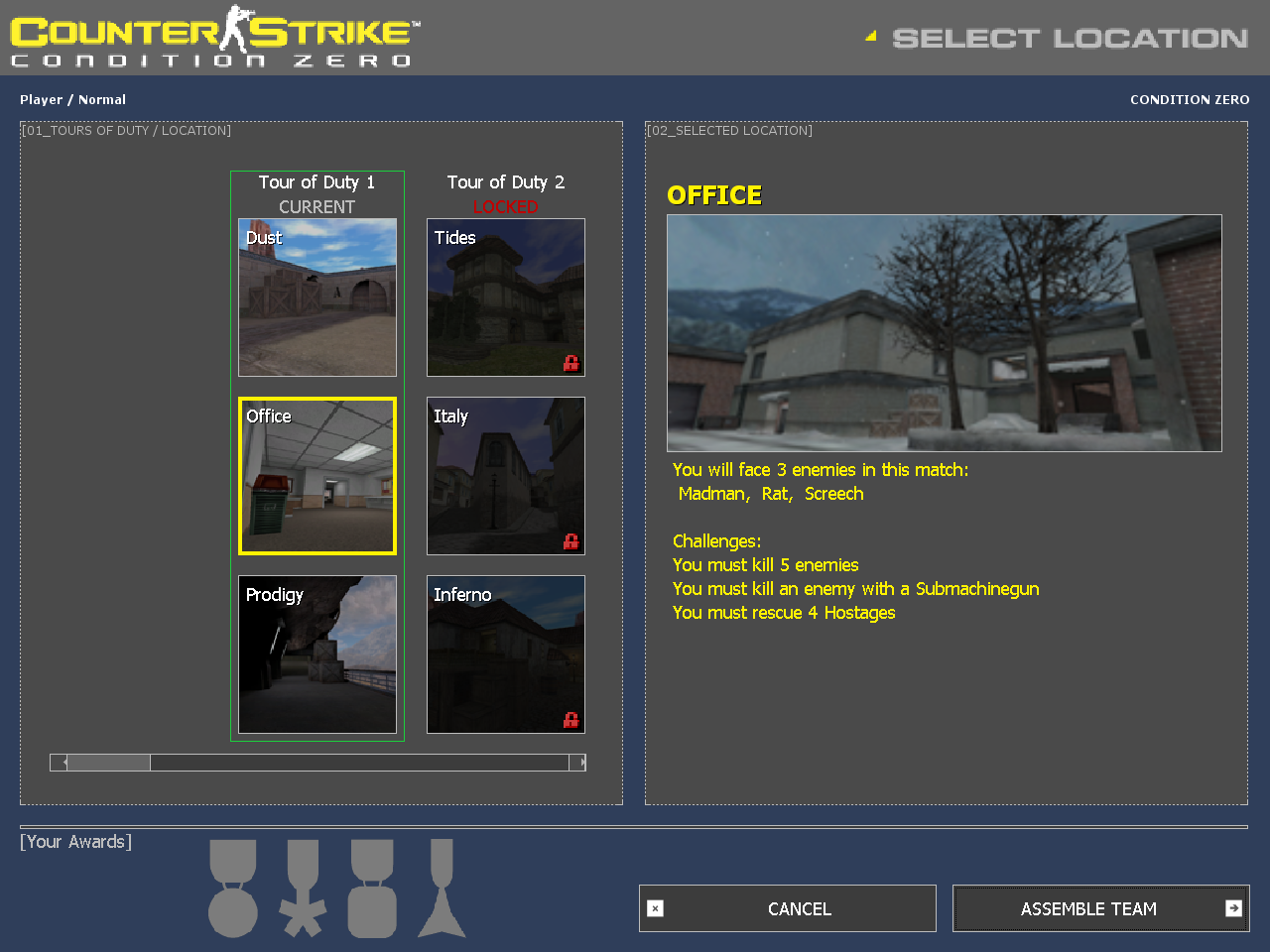Click the "[02_SELECTED LOCATION]" panel label

729,130
